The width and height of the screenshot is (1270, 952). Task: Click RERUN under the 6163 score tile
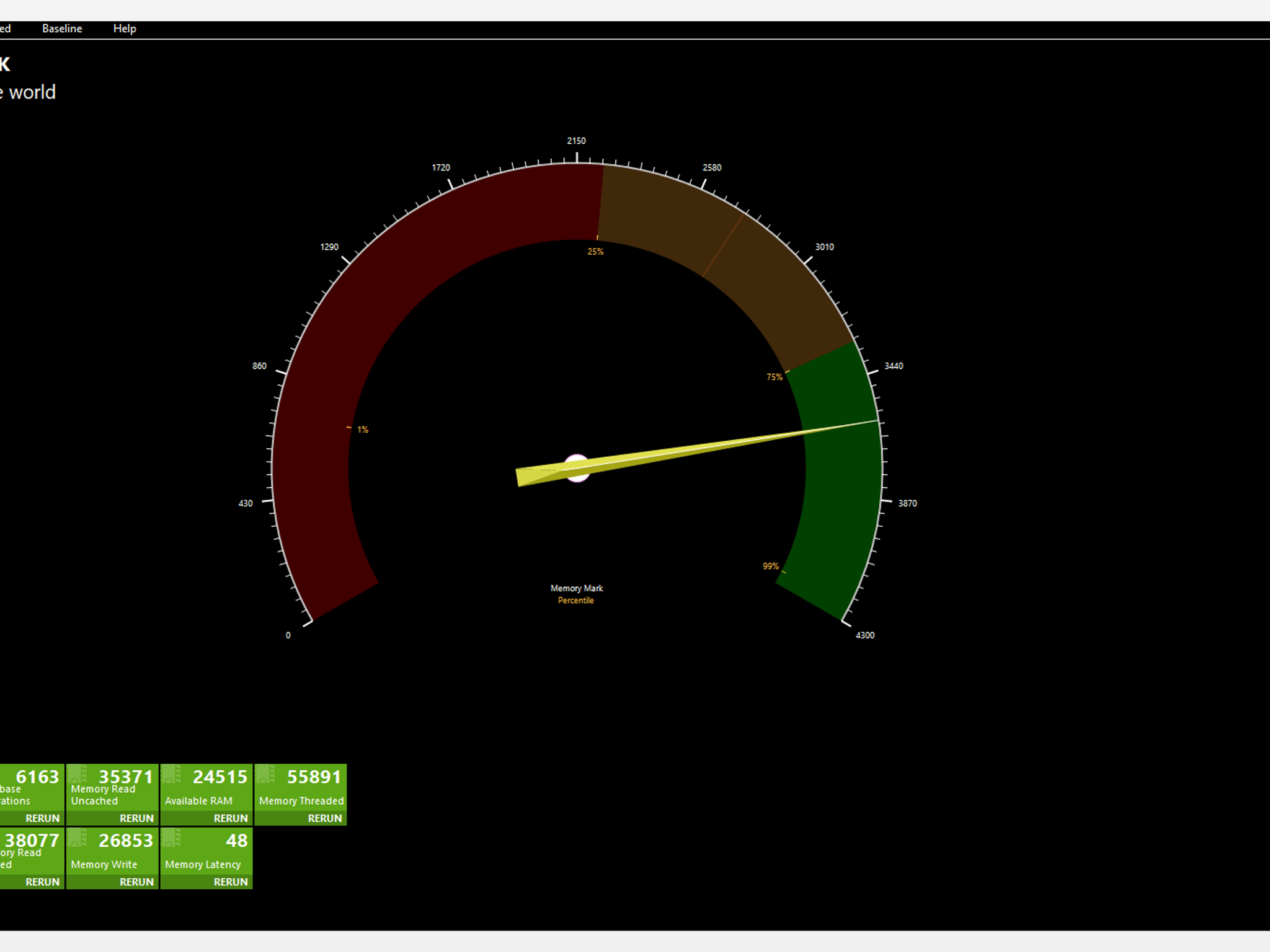point(42,818)
